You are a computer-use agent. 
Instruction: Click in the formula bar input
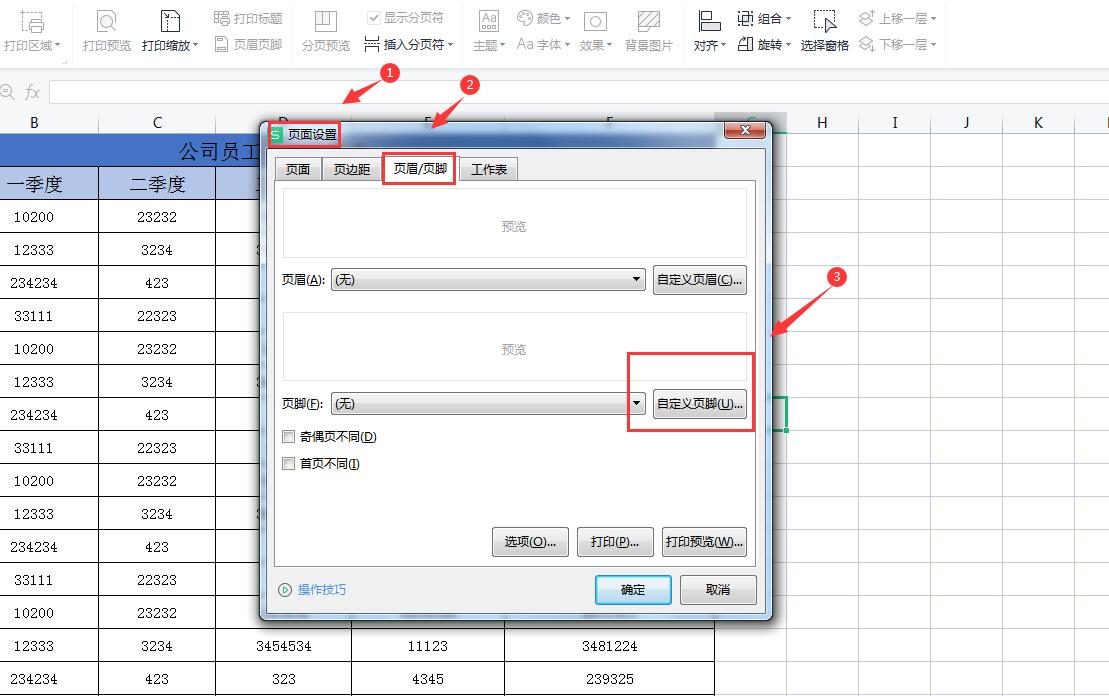click(579, 92)
